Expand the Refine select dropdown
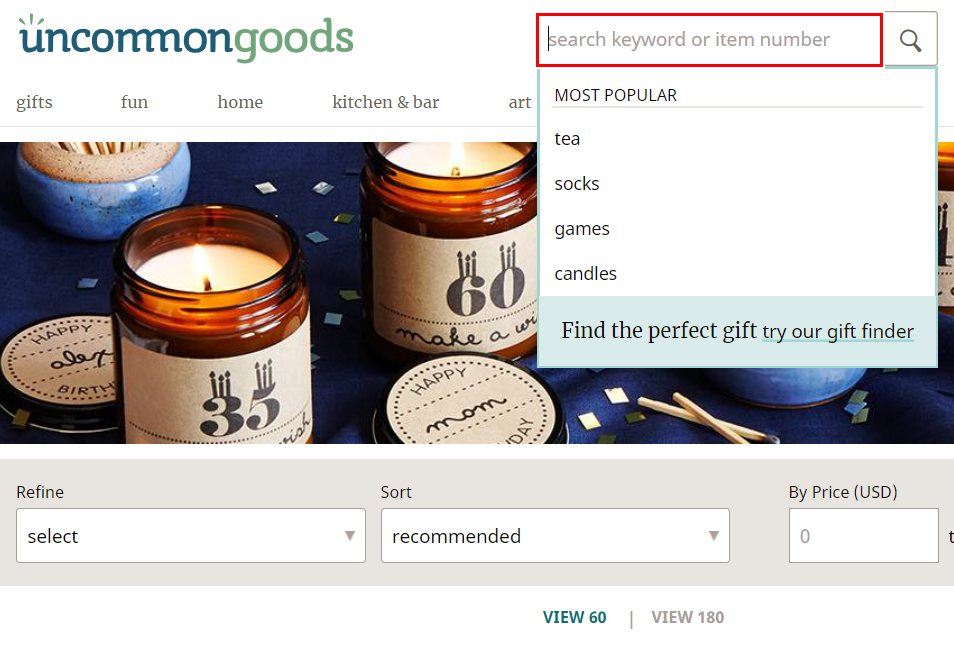 pos(191,536)
